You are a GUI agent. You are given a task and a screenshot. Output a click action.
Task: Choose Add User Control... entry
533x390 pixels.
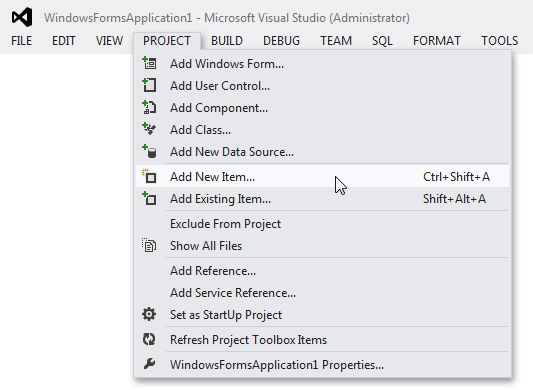pos(322,86)
